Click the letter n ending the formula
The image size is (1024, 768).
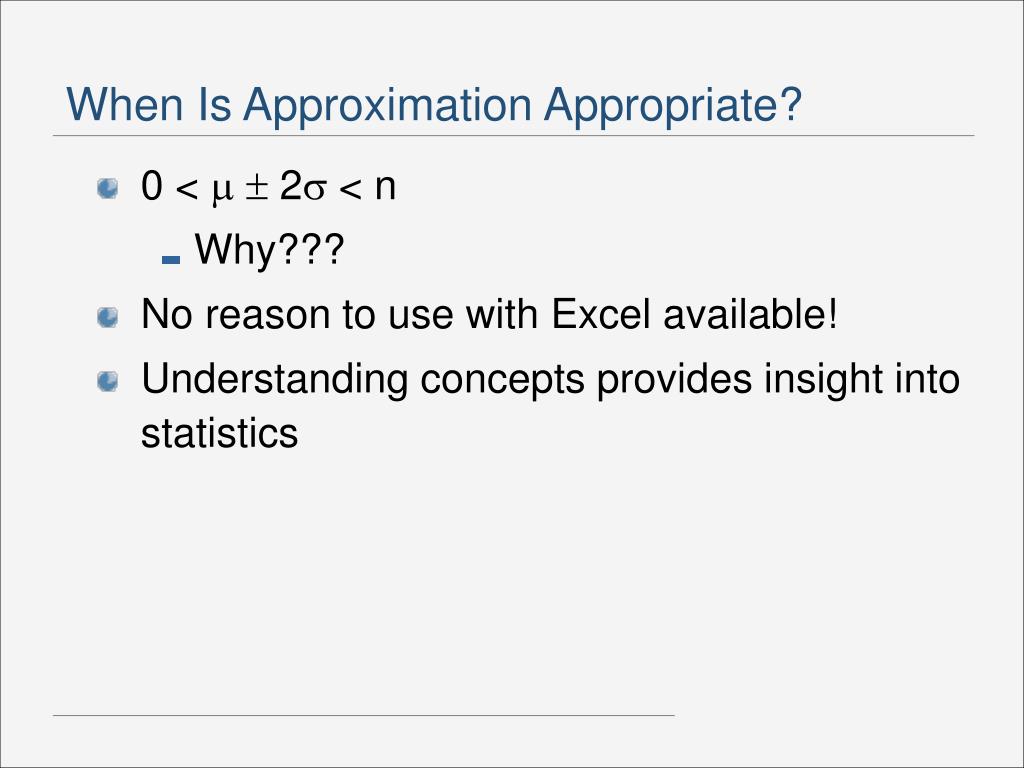[385, 189]
